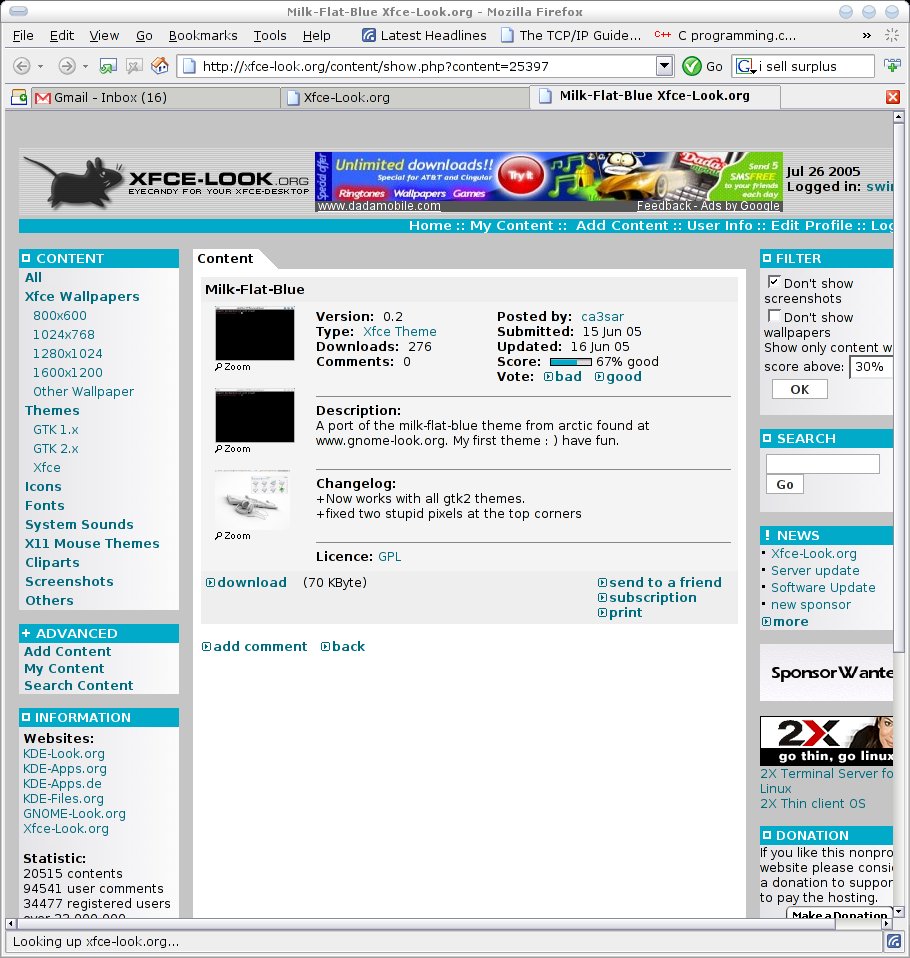Open the Forward button history dropdown arrow
The width and height of the screenshot is (910, 958).
pos(86,66)
